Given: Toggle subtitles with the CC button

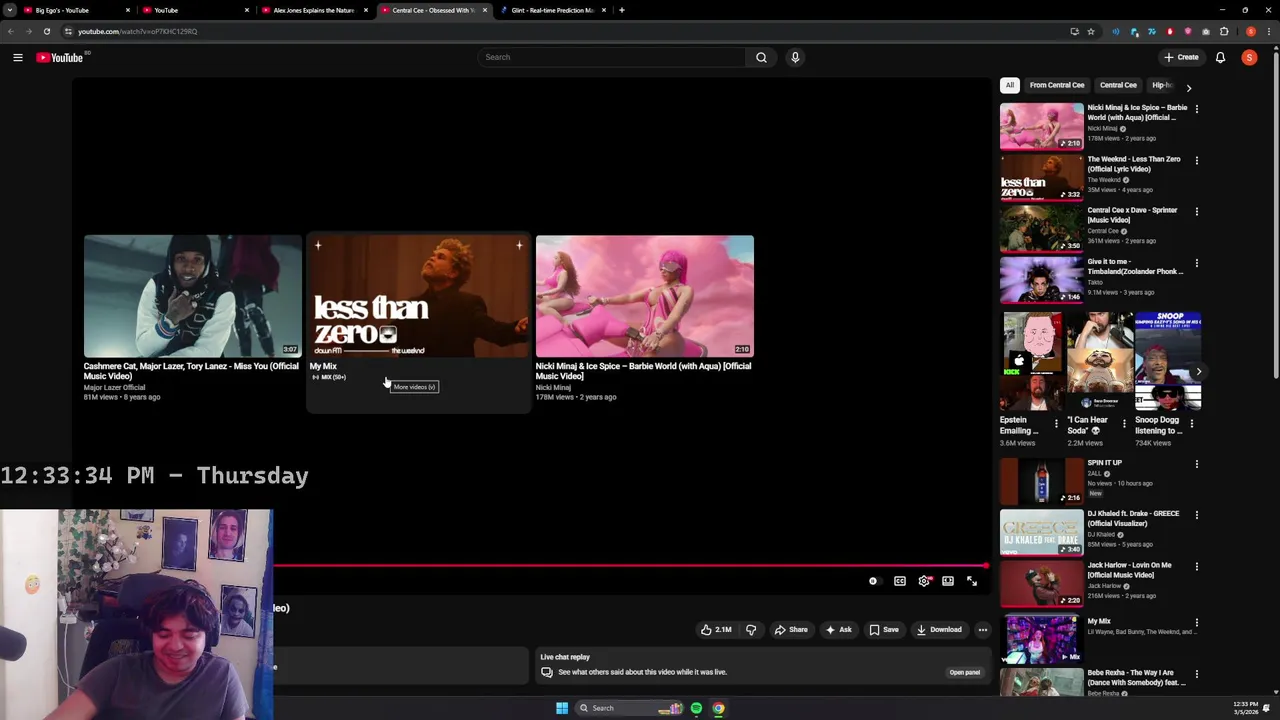Looking at the screenshot, I should pos(899,581).
